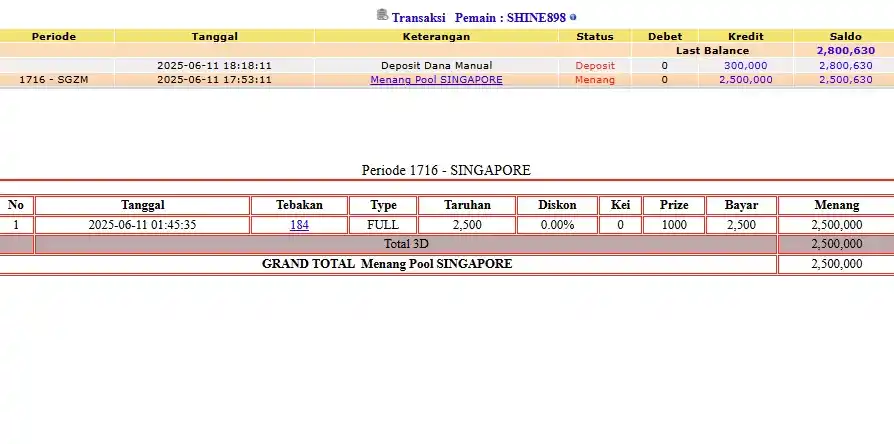The image size is (894, 444).
Task: Select the Saldo value 2,500,630
Action: point(846,80)
